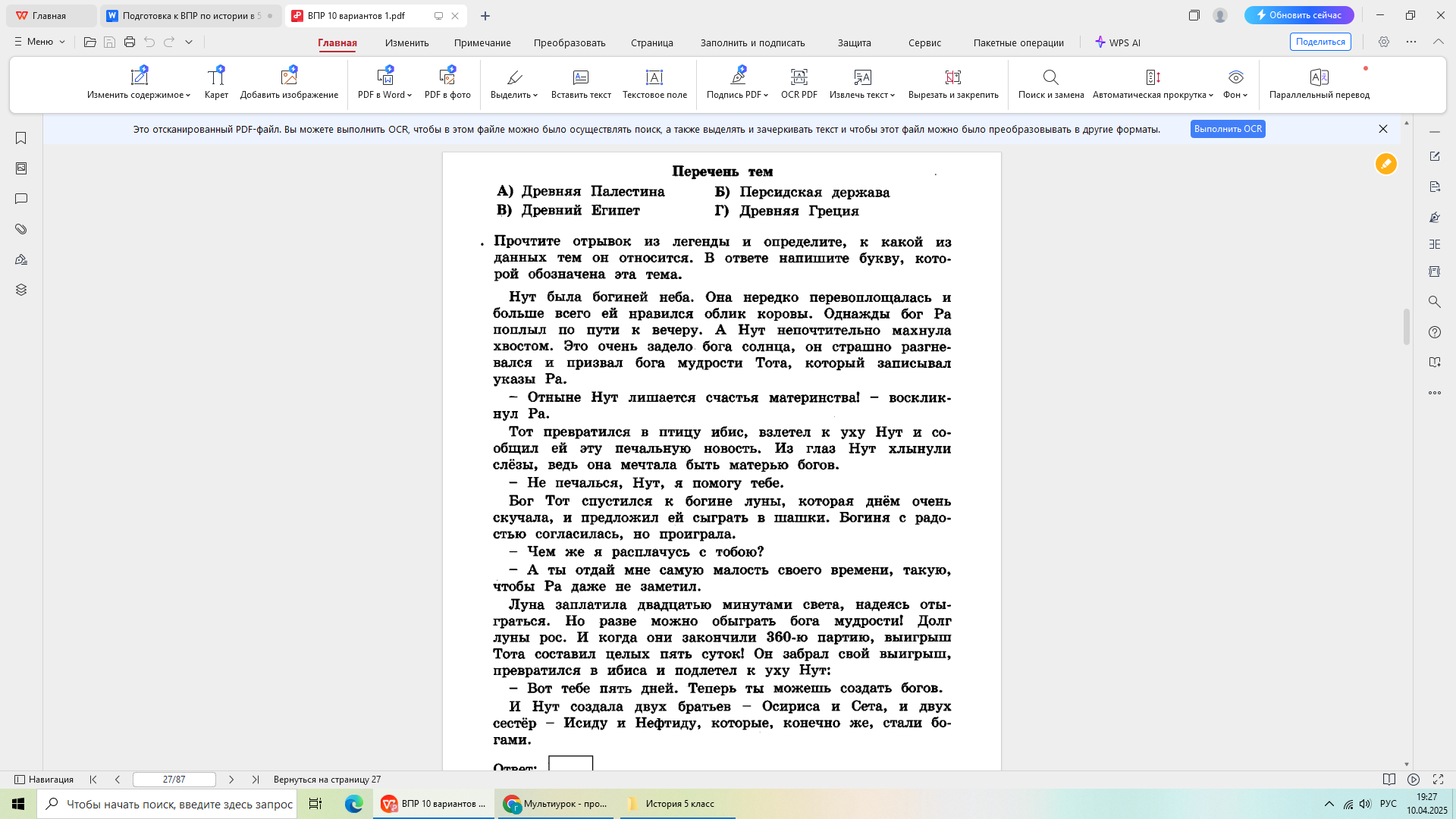Open История 5 класс folder in taskbar
Screen dimensions: 1456x819
click(678, 804)
